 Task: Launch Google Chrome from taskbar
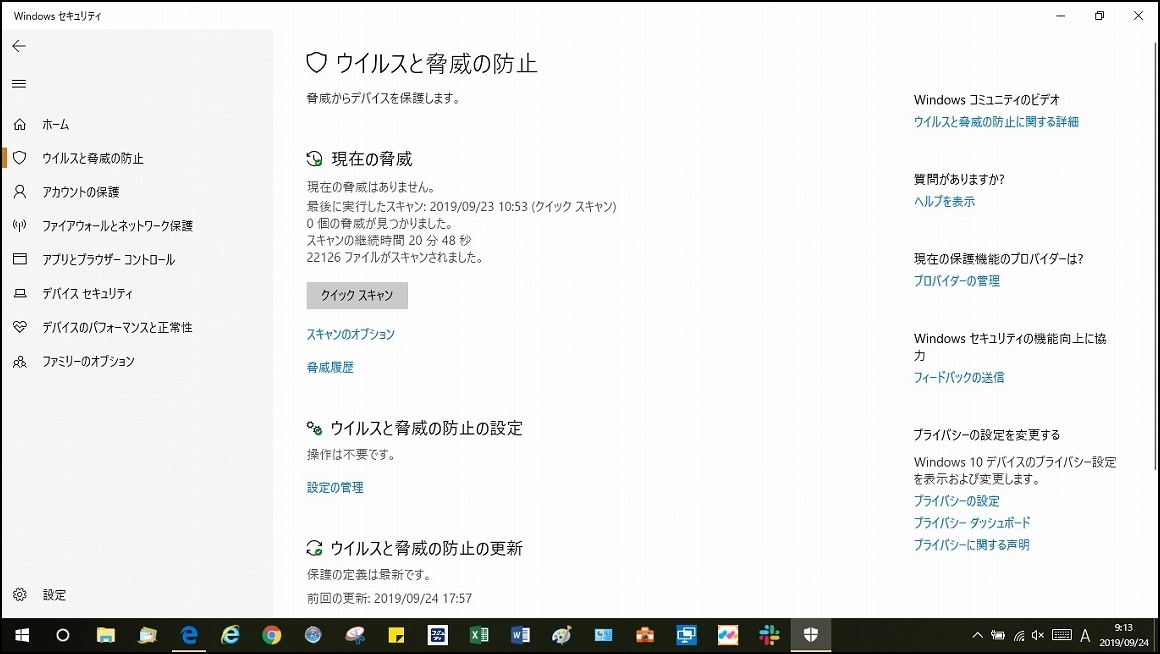click(272, 636)
